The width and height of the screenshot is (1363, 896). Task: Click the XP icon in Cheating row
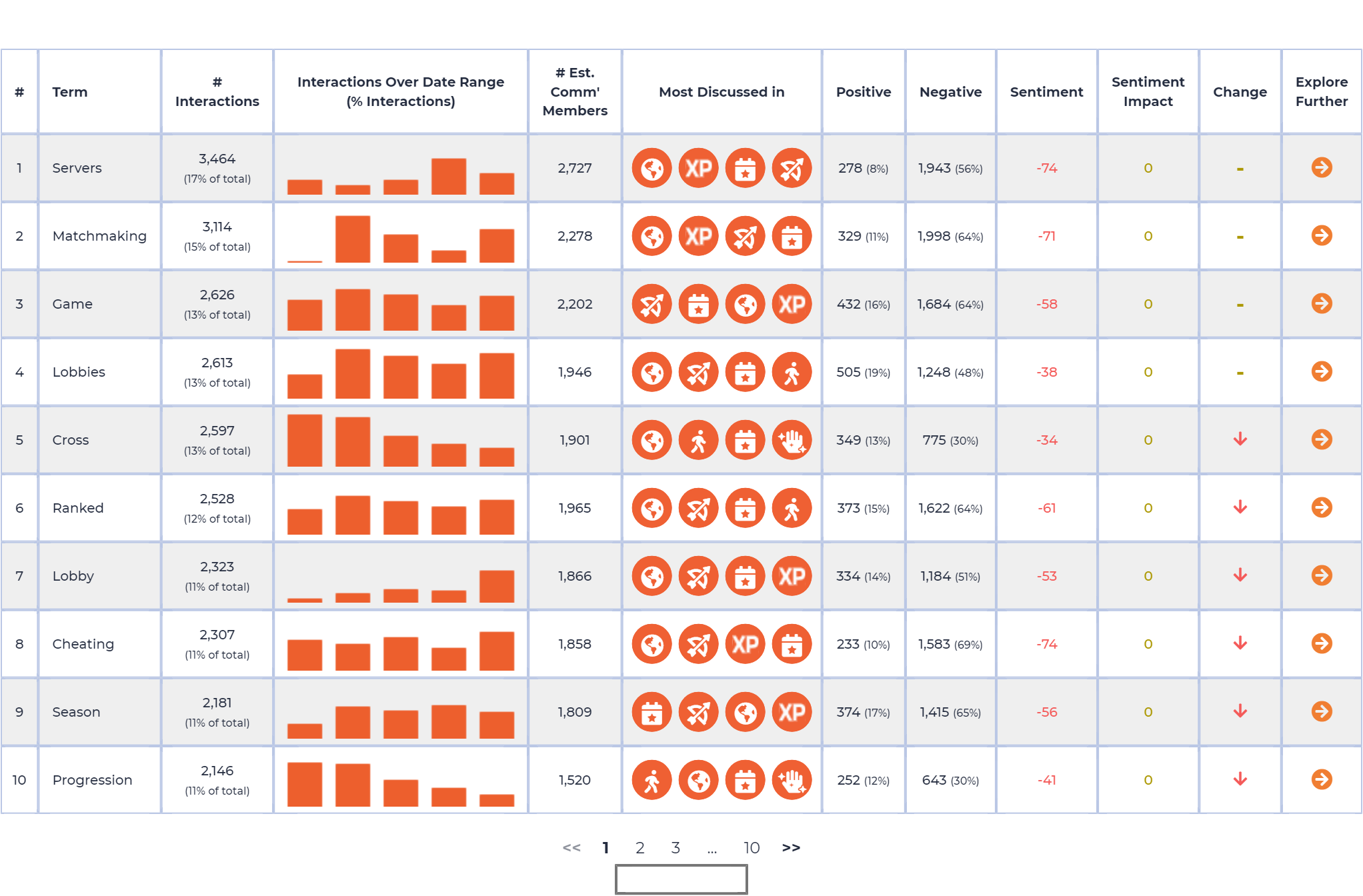pos(745,644)
